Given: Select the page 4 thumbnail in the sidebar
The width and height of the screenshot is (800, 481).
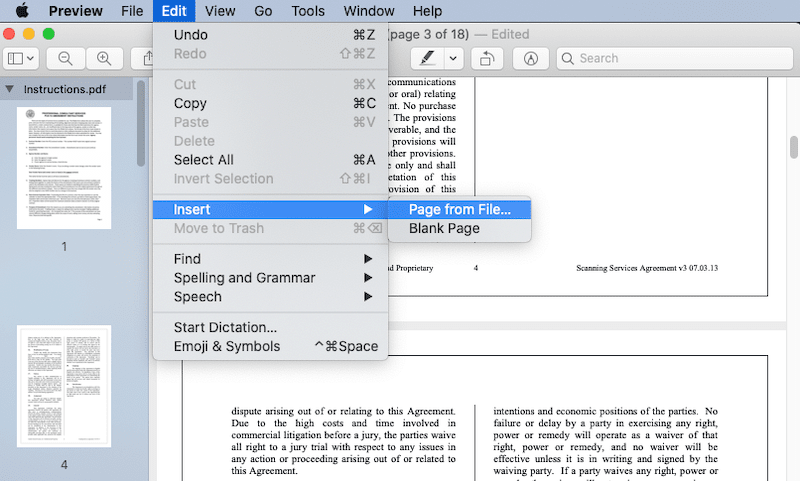Looking at the screenshot, I should (64, 386).
